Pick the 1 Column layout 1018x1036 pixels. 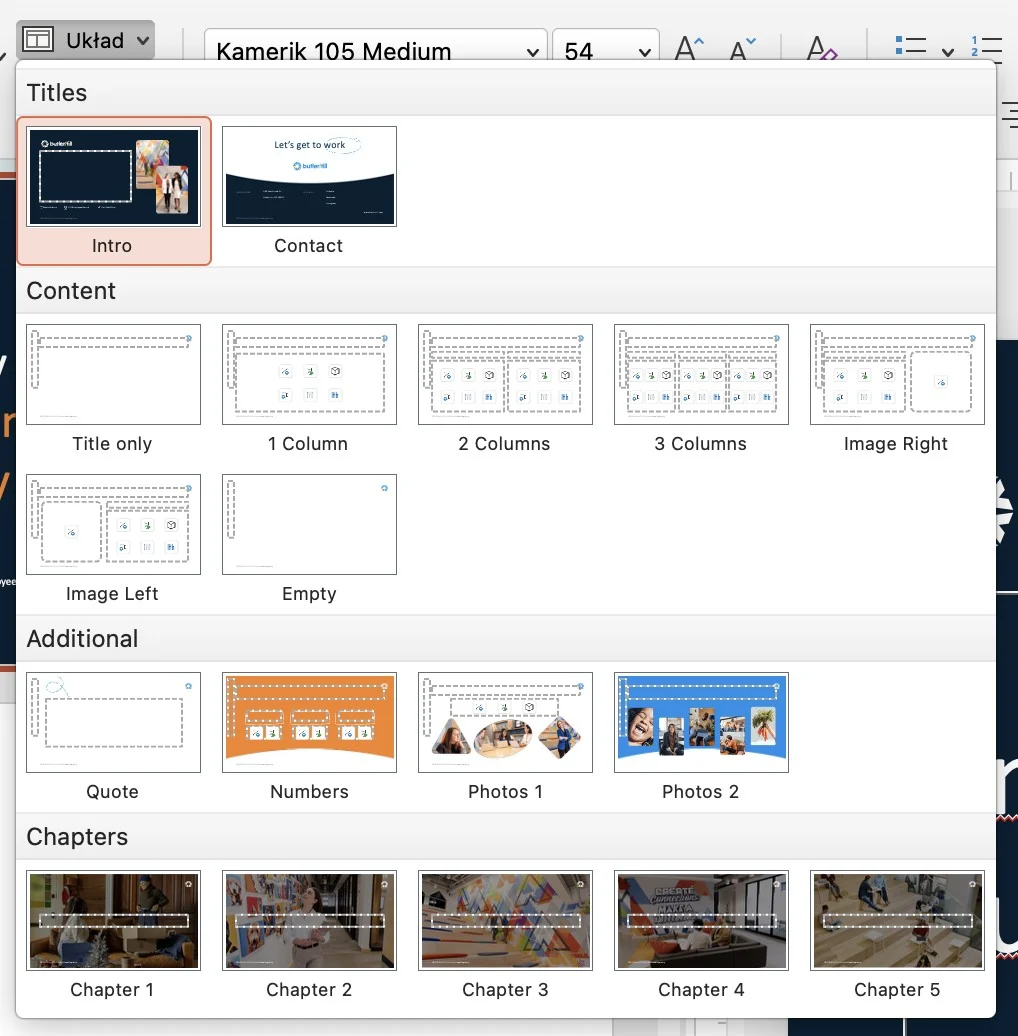point(309,375)
